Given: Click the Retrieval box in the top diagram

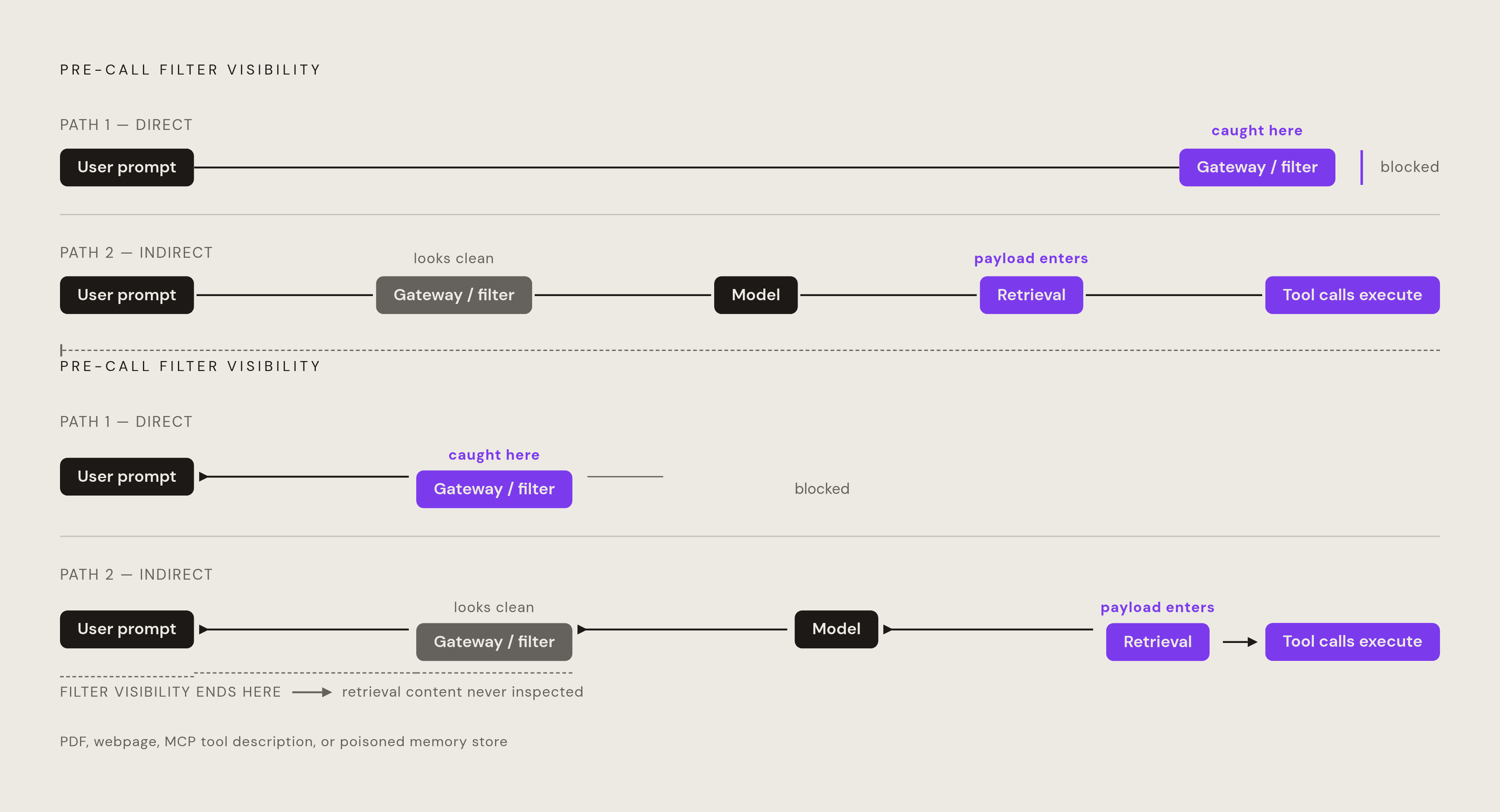Looking at the screenshot, I should click(1031, 295).
